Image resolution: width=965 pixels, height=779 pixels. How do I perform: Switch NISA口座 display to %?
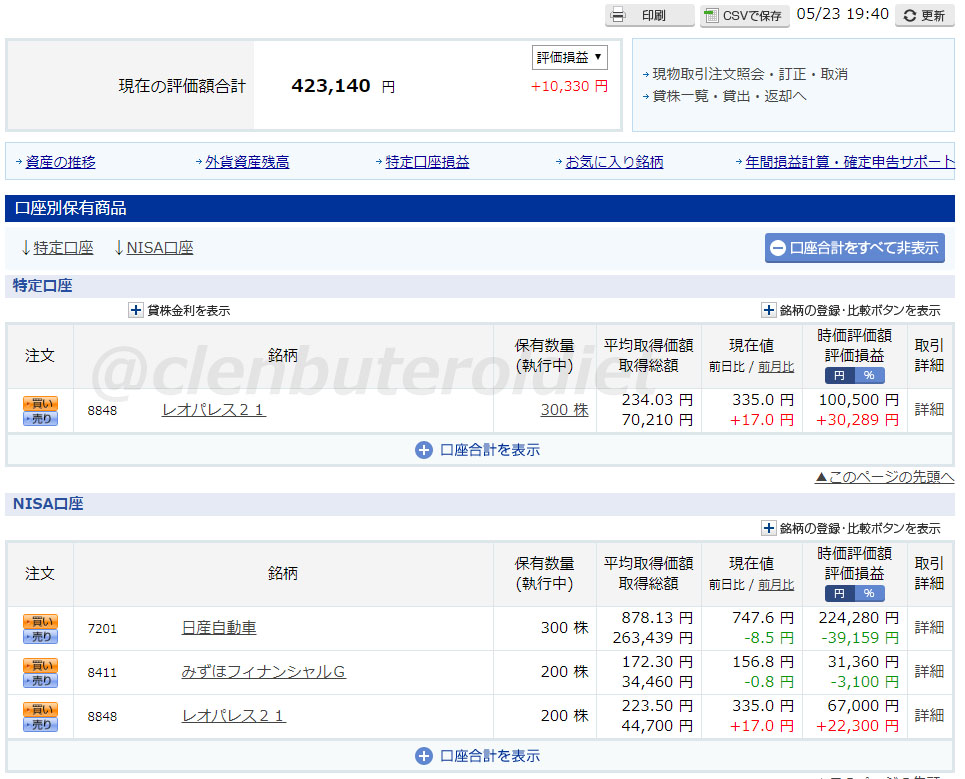(x=869, y=593)
